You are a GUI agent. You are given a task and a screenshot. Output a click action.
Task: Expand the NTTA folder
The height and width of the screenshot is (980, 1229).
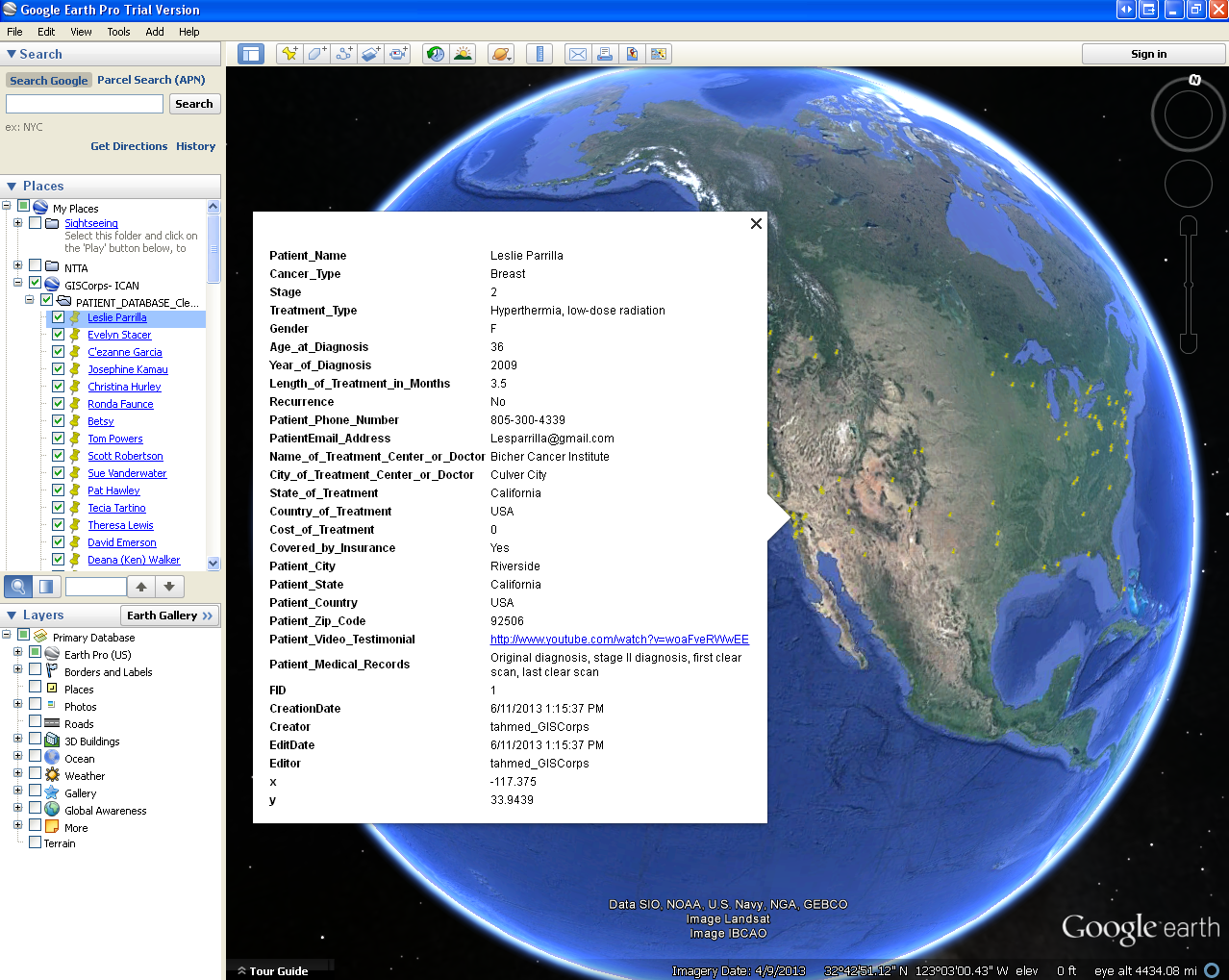[x=17, y=265]
